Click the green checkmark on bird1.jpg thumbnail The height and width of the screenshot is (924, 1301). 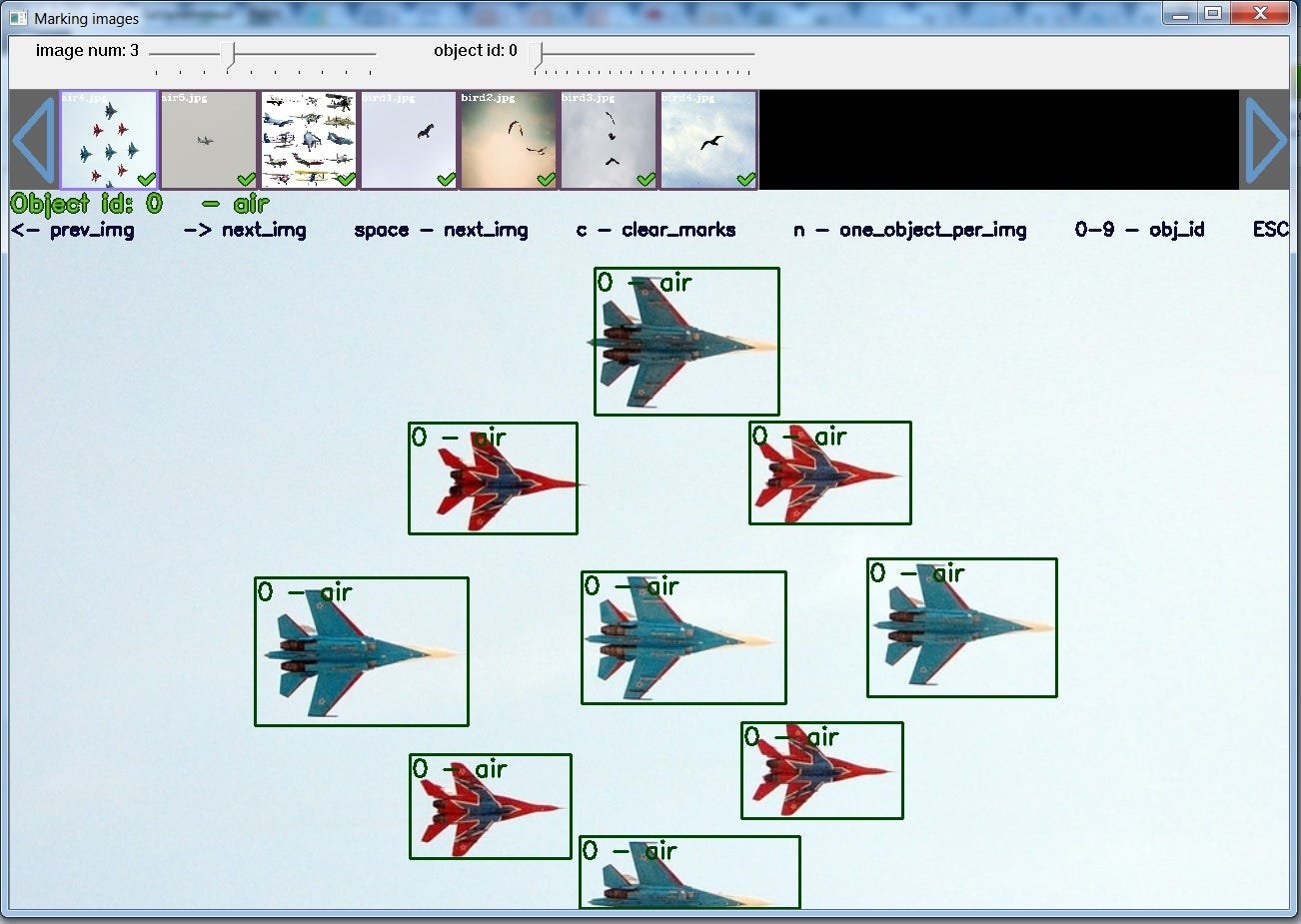[x=447, y=180]
